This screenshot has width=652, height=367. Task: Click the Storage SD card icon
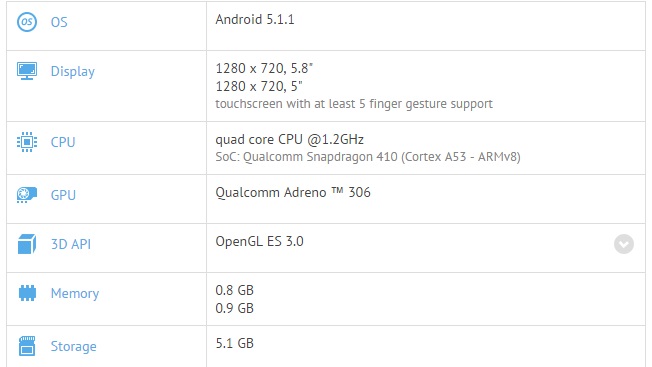coord(27,346)
